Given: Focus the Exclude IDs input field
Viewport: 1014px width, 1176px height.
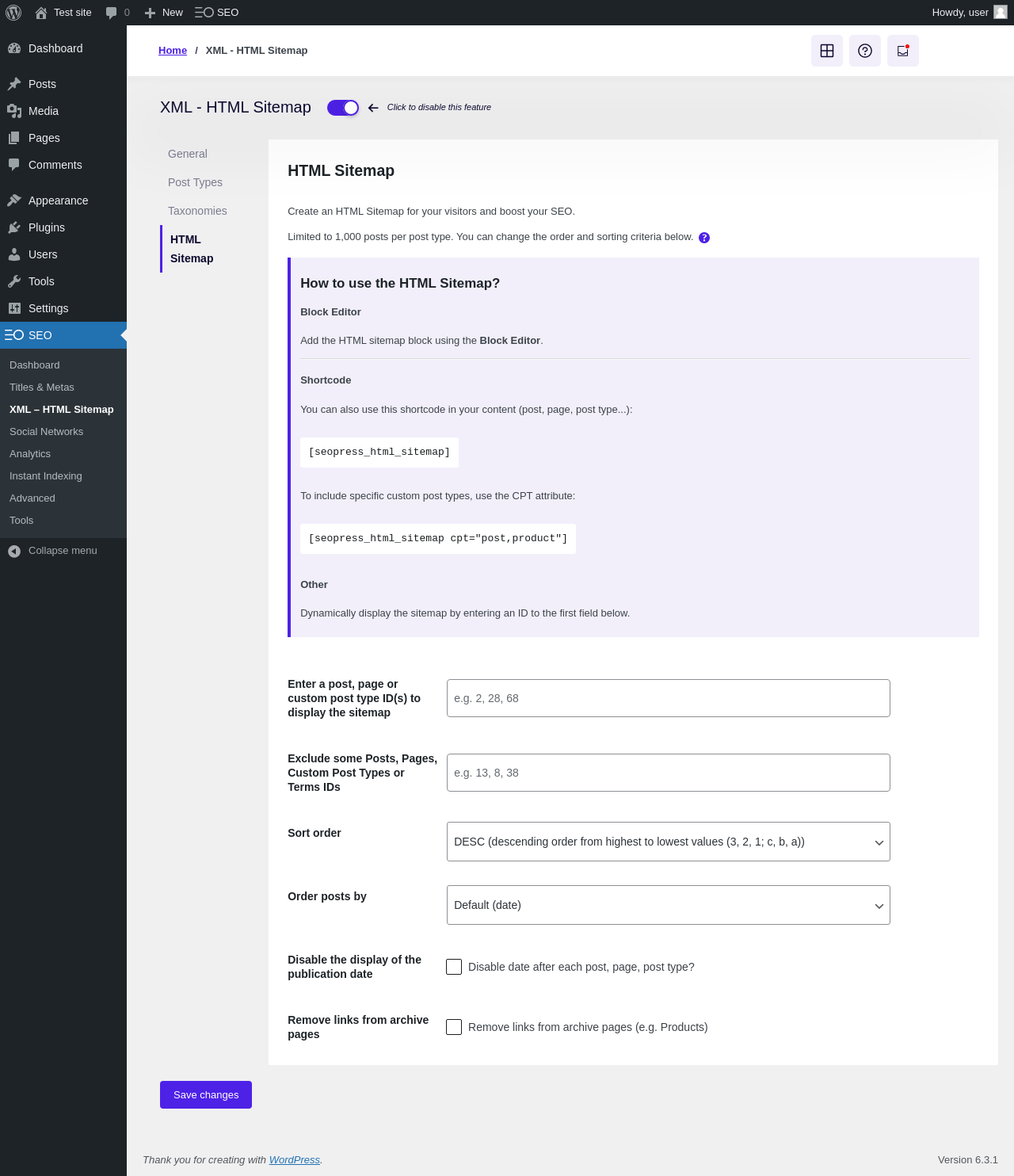Looking at the screenshot, I should tap(669, 773).
